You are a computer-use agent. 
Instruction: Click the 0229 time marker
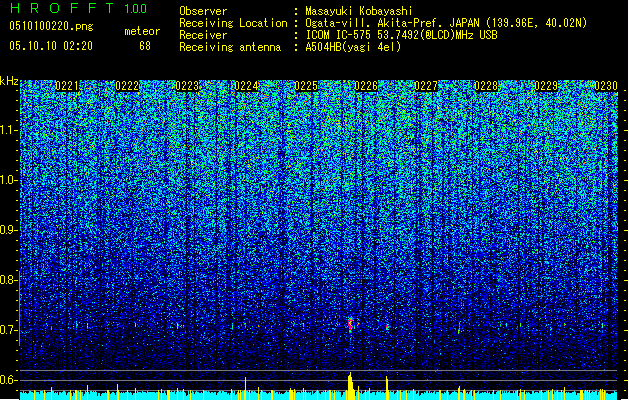[546, 86]
